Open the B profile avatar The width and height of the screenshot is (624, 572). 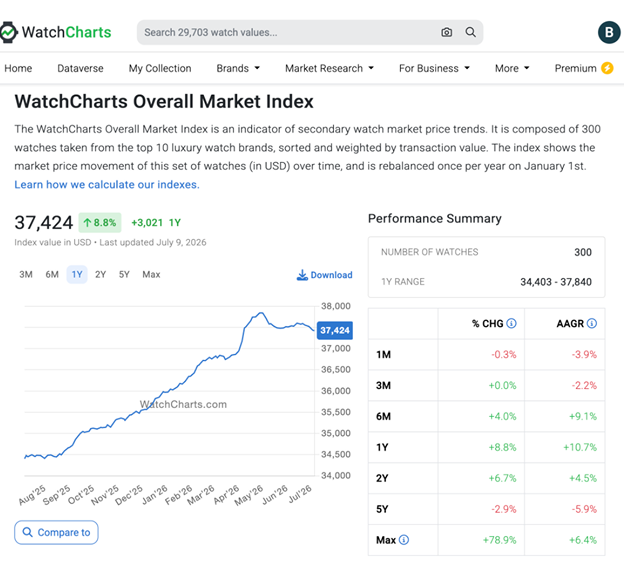tap(609, 32)
